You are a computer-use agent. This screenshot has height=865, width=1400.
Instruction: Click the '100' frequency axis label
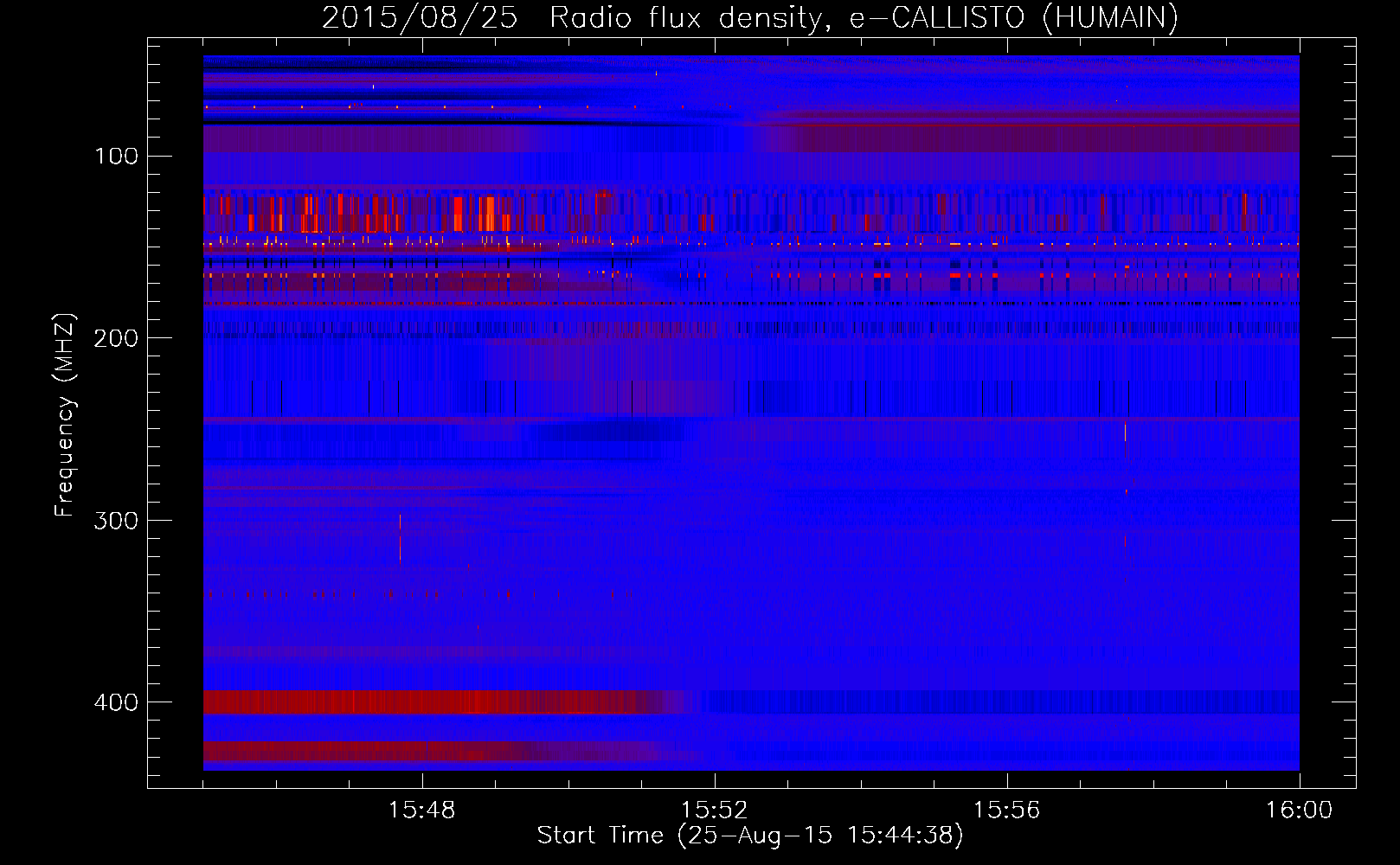point(117,156)
